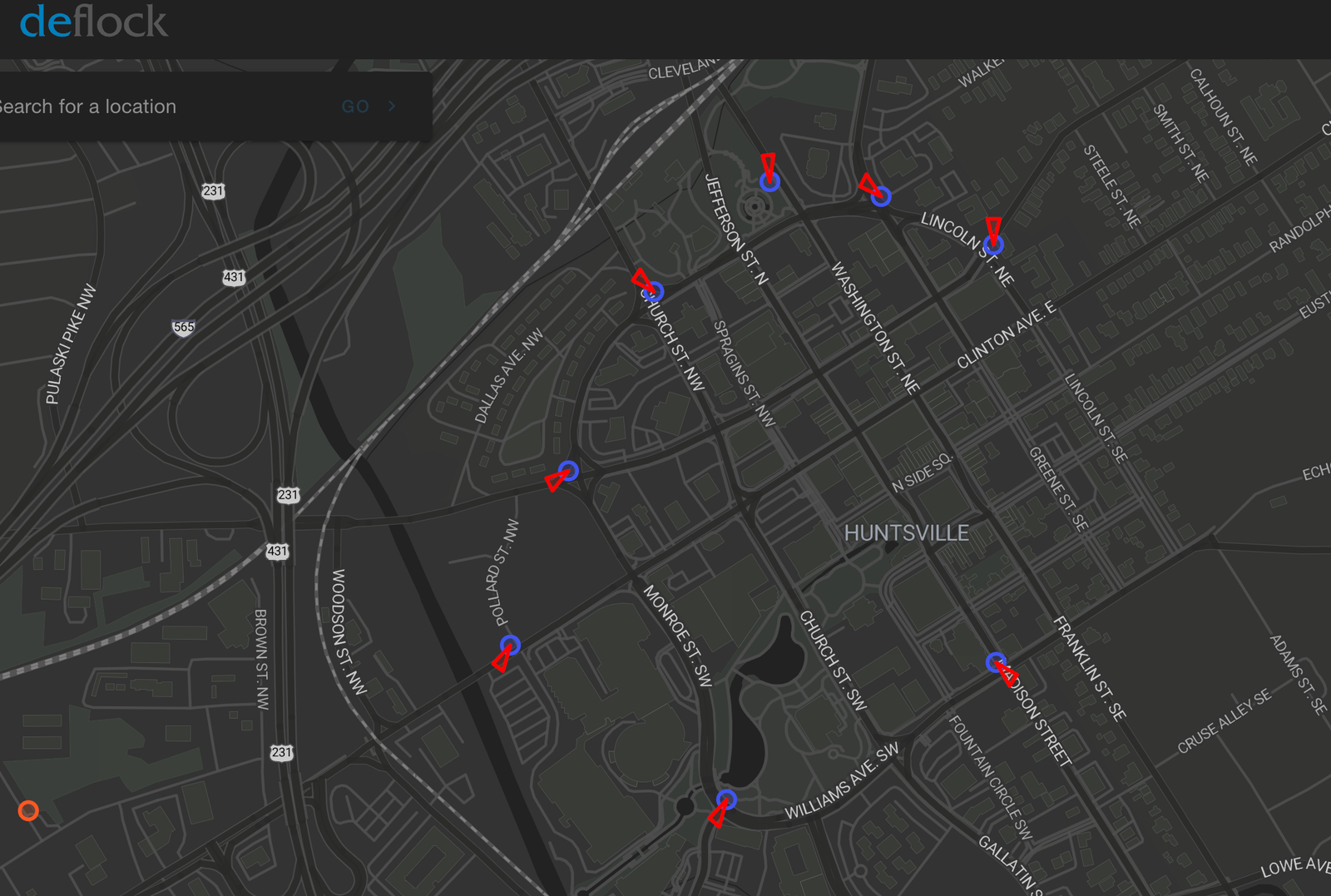Select the Pulaski Pike NW street label

71,344
